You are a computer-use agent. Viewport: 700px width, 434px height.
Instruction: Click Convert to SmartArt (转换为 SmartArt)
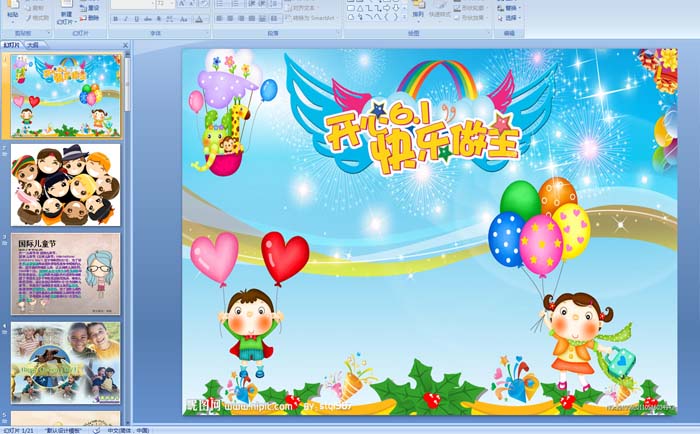(x=312, y=18)
